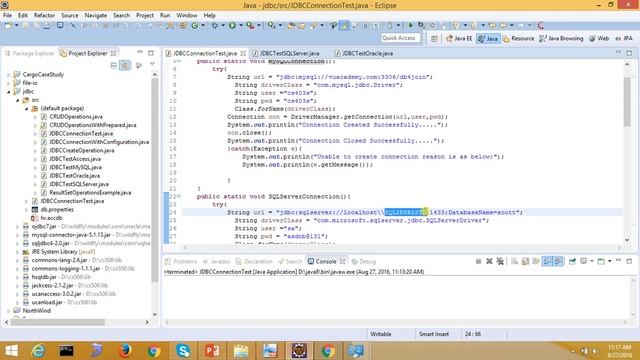Toggle Show Console on Standard Out
This screenshot has height=360, width=640.
(547, 261)
